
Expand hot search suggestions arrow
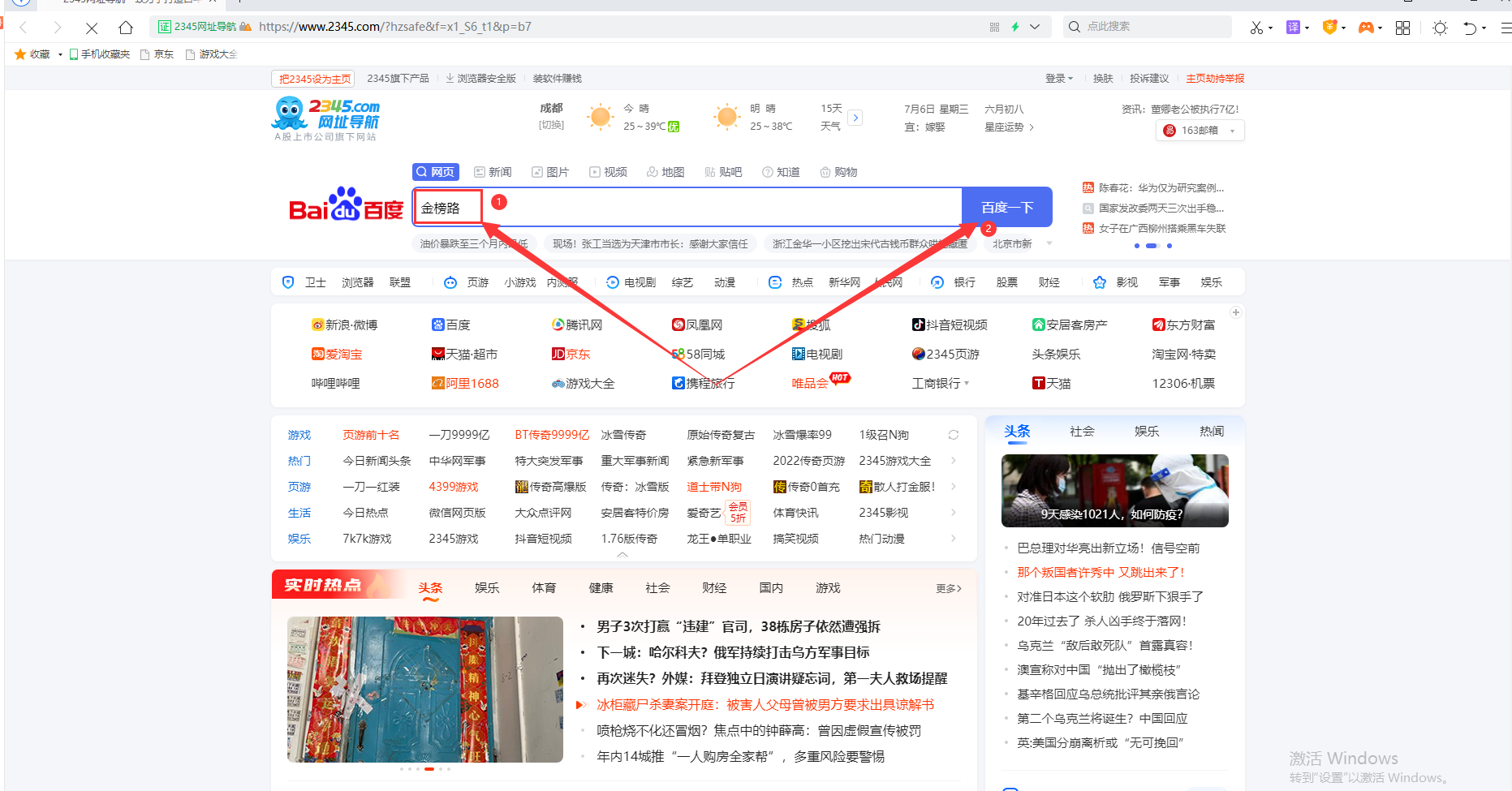[1049, 243]
